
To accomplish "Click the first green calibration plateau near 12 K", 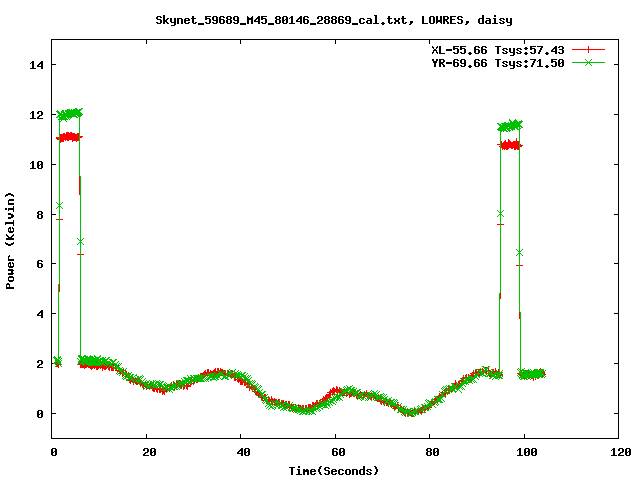I will tap(69, 114).
